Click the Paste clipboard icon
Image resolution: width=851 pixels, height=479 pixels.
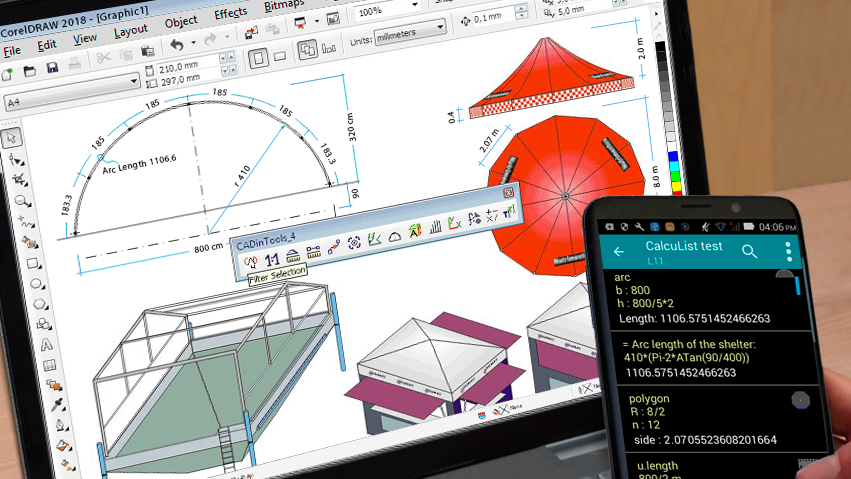coord(148,51)
